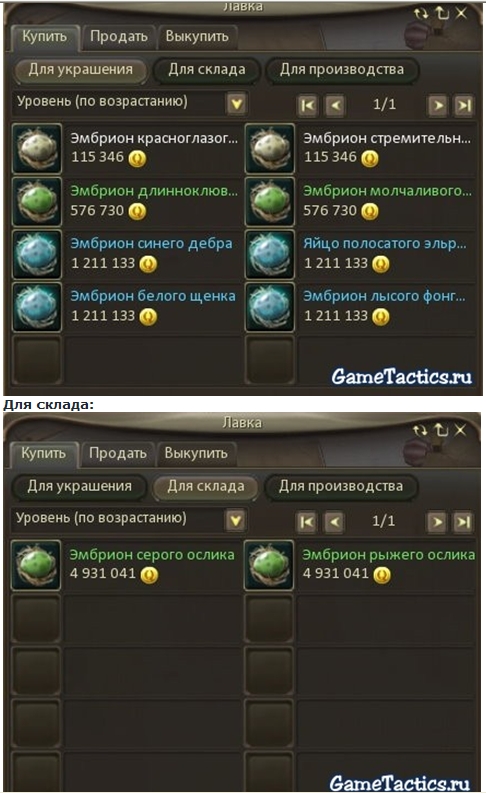This screenshot has width=486, height=793.
Task: Open the sort dropdown arrow in bottom shop window
Action: click(x=235, y=520)
